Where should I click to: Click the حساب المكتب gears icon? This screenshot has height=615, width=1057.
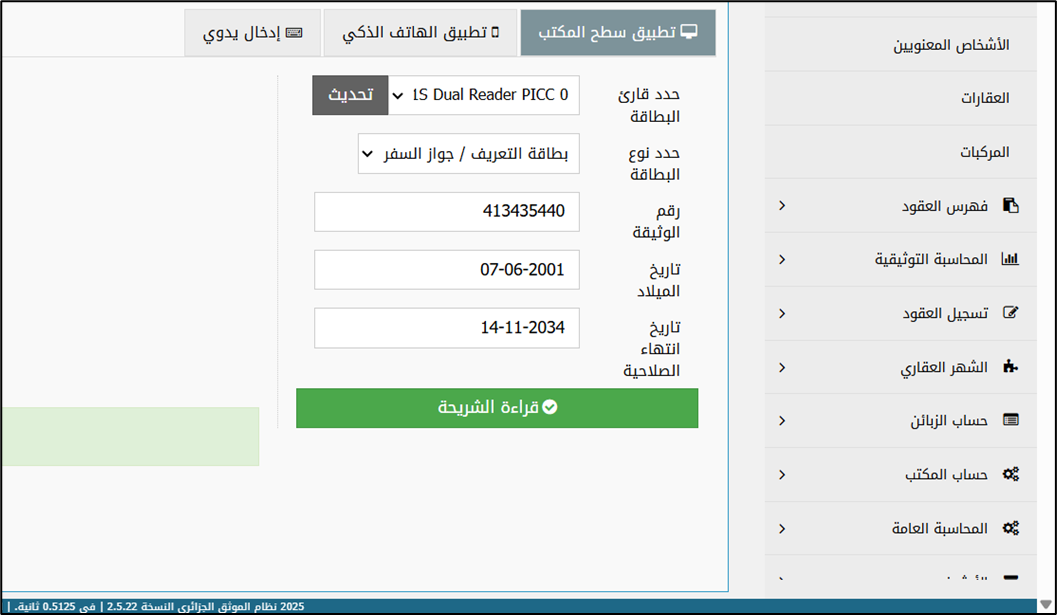coord(1010,475)
